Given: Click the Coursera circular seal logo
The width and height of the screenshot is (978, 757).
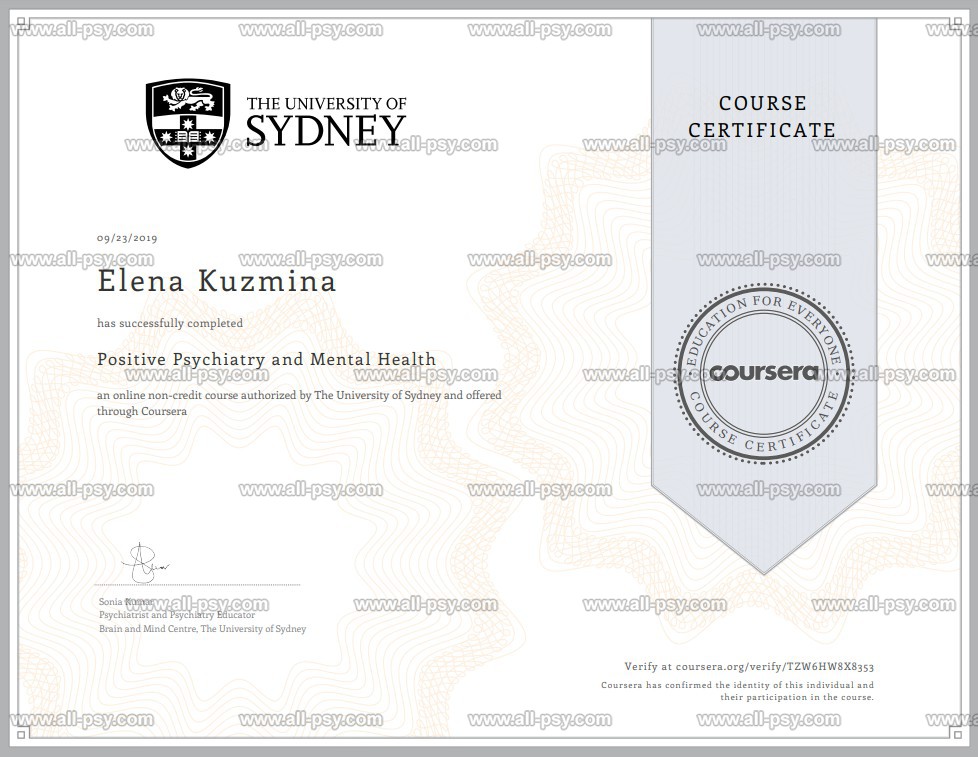Looking at the screenshot, I should (764, 374).
